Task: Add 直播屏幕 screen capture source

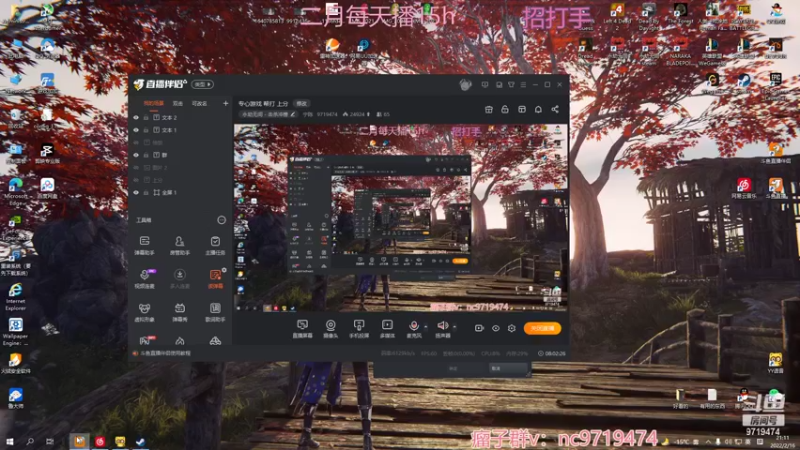Action: click(303, 329)
